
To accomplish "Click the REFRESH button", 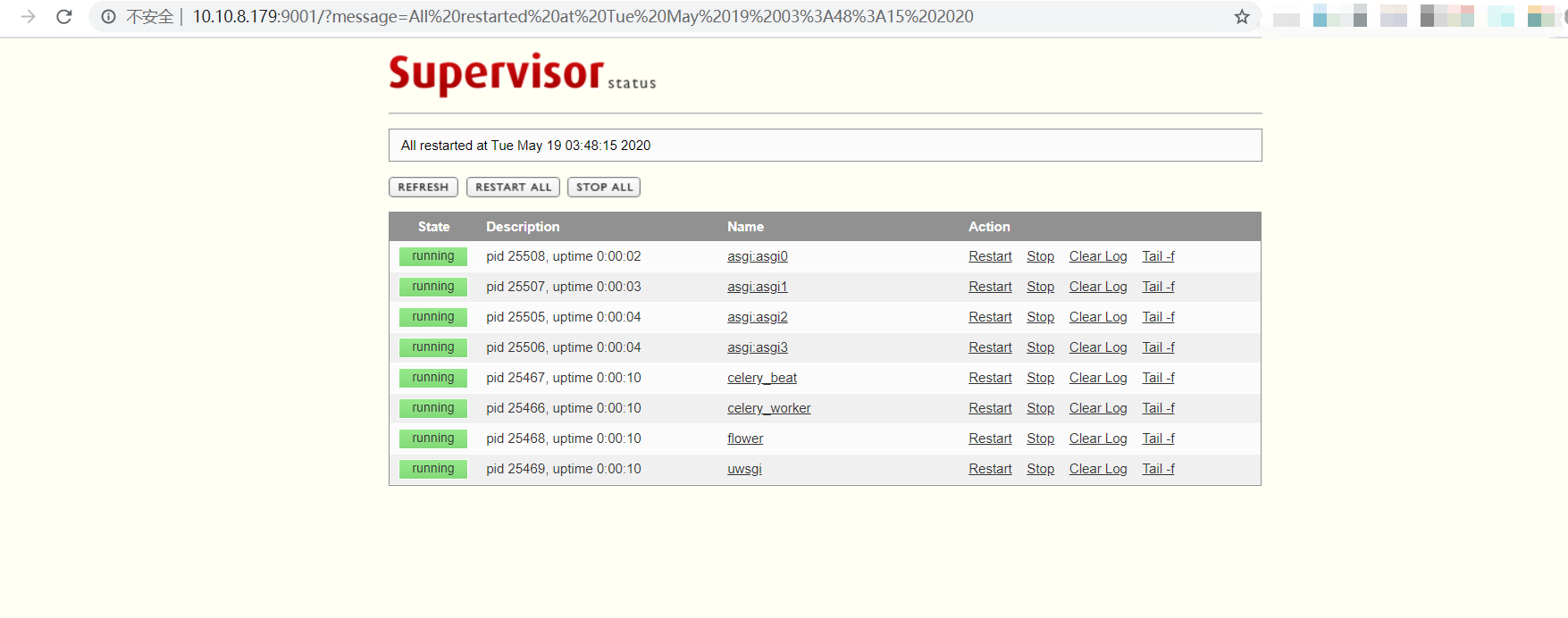I will tap(423, 187).
